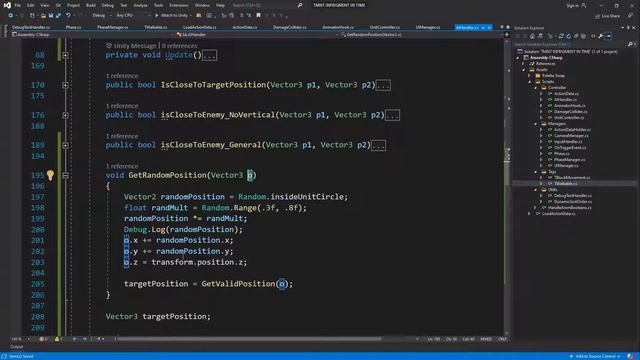Expand the isCloseToEnemy_General method outline
640x360 pixels.
65,145
